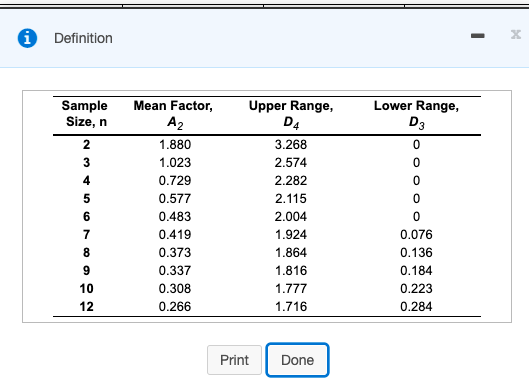Select sample size 3 in the table
The width and height of the screenshot is (529, 381).
coord(86,163)
